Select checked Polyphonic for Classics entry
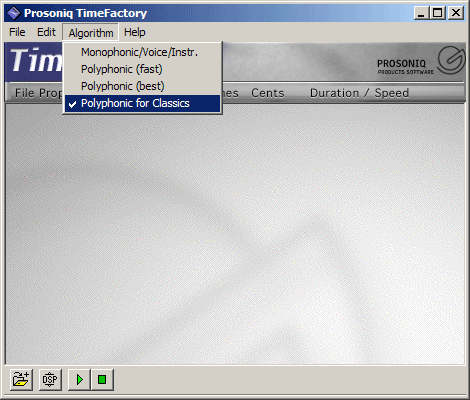 [x=142, y=103]
